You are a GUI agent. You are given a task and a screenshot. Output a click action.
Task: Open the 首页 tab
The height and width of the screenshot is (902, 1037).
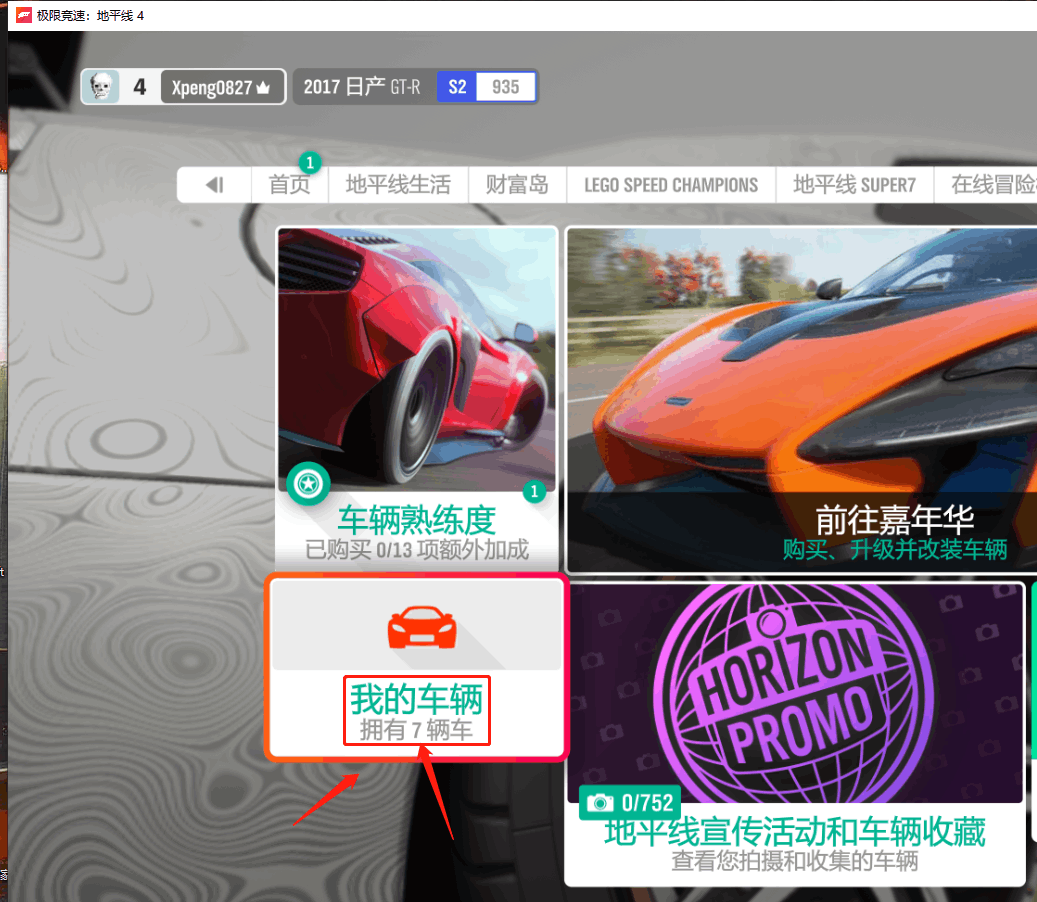coord(290,184)
